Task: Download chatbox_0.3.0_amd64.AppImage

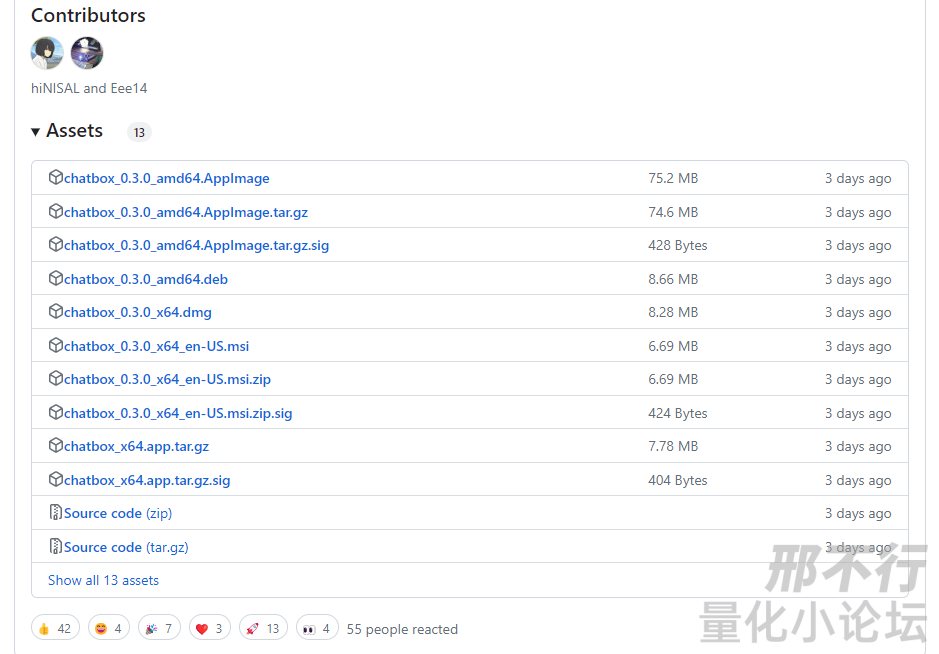Action: tap(166, 178)
